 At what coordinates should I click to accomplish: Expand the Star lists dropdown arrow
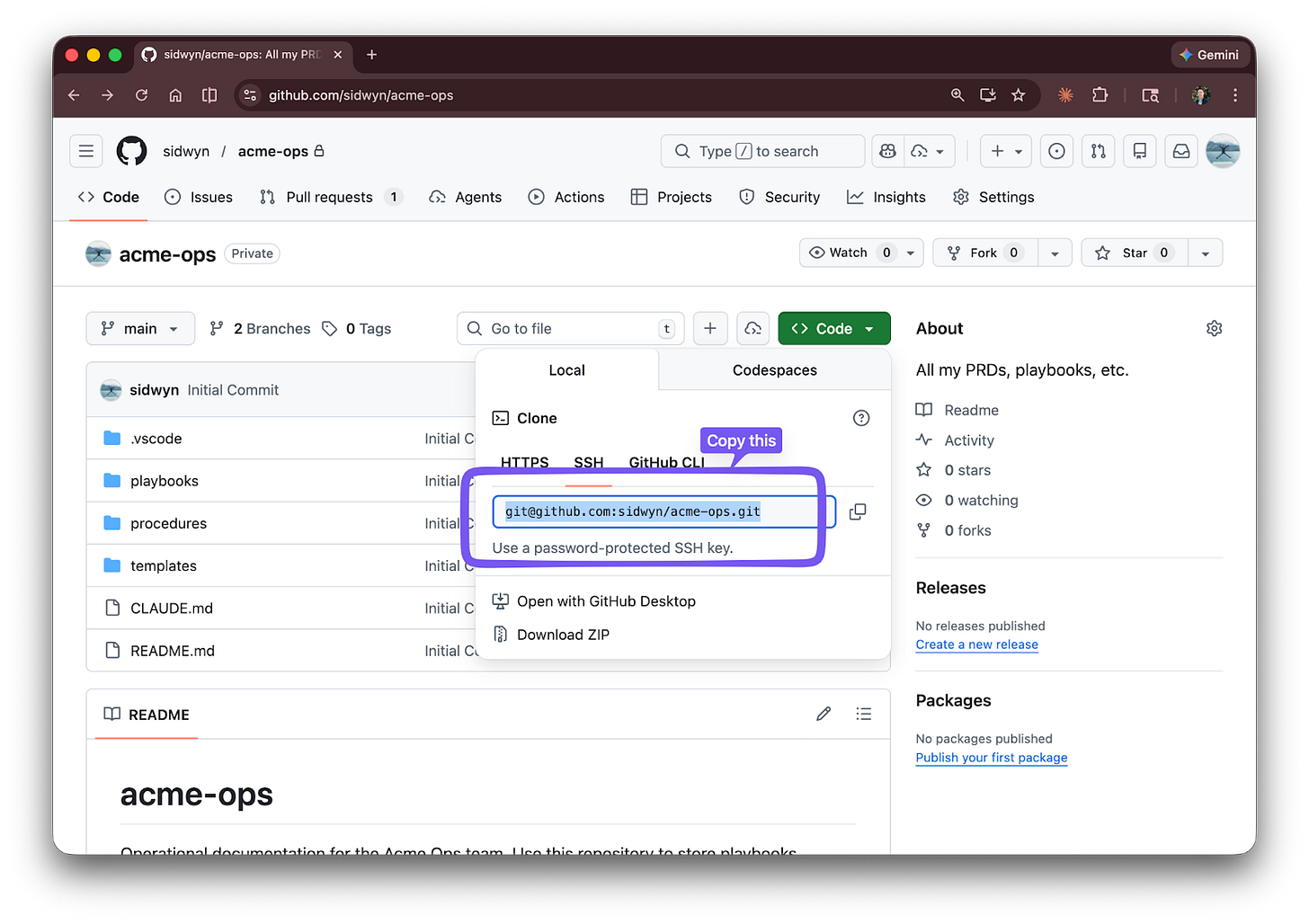pos(1206,253)
